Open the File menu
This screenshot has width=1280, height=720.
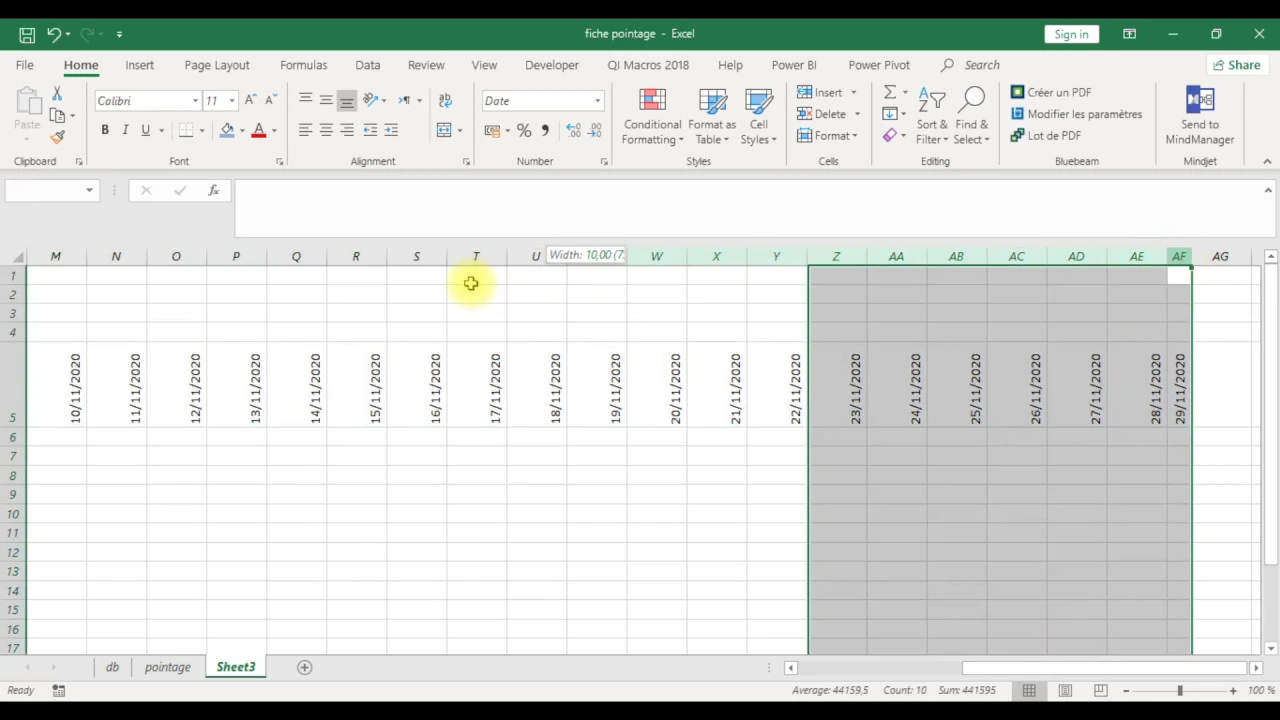25,65
